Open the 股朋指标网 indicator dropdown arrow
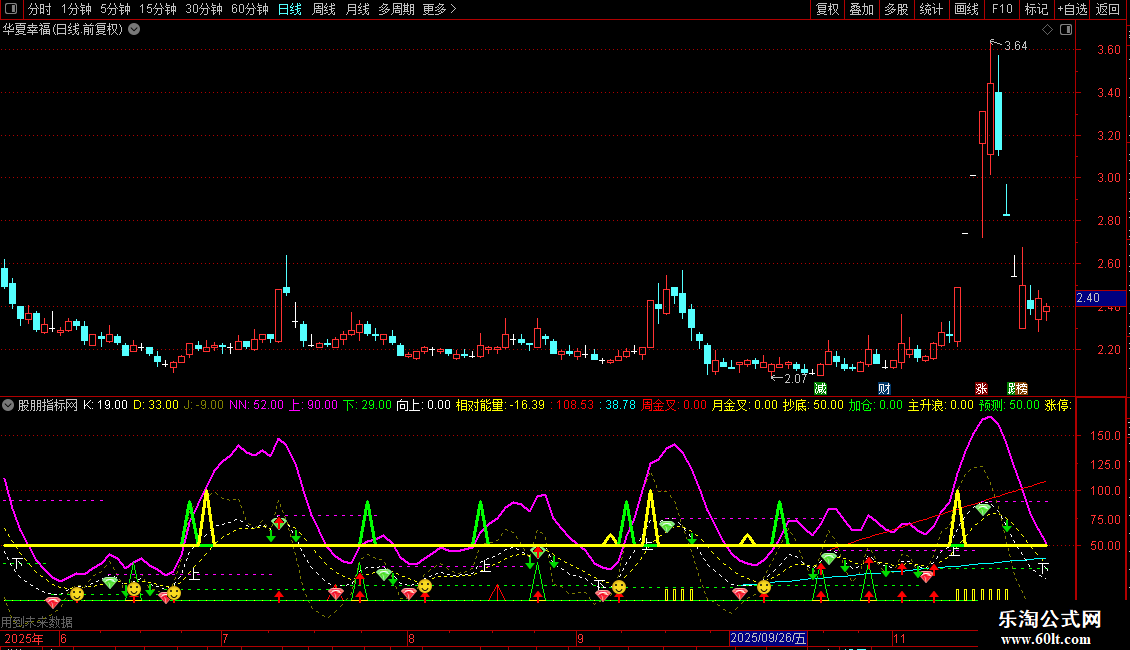Image resolution: width=1130 pixels, height=650 pixels. [x=9, y=405]
